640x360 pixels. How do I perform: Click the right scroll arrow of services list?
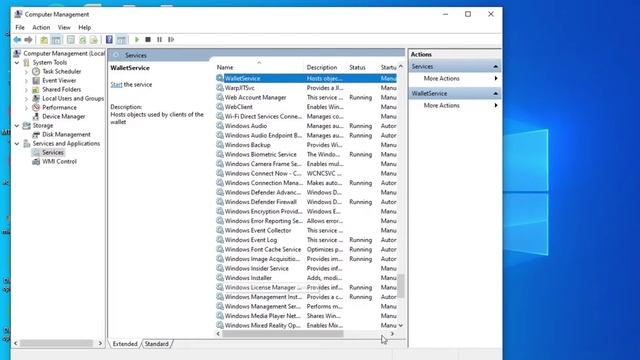click(x=392, y=334)
